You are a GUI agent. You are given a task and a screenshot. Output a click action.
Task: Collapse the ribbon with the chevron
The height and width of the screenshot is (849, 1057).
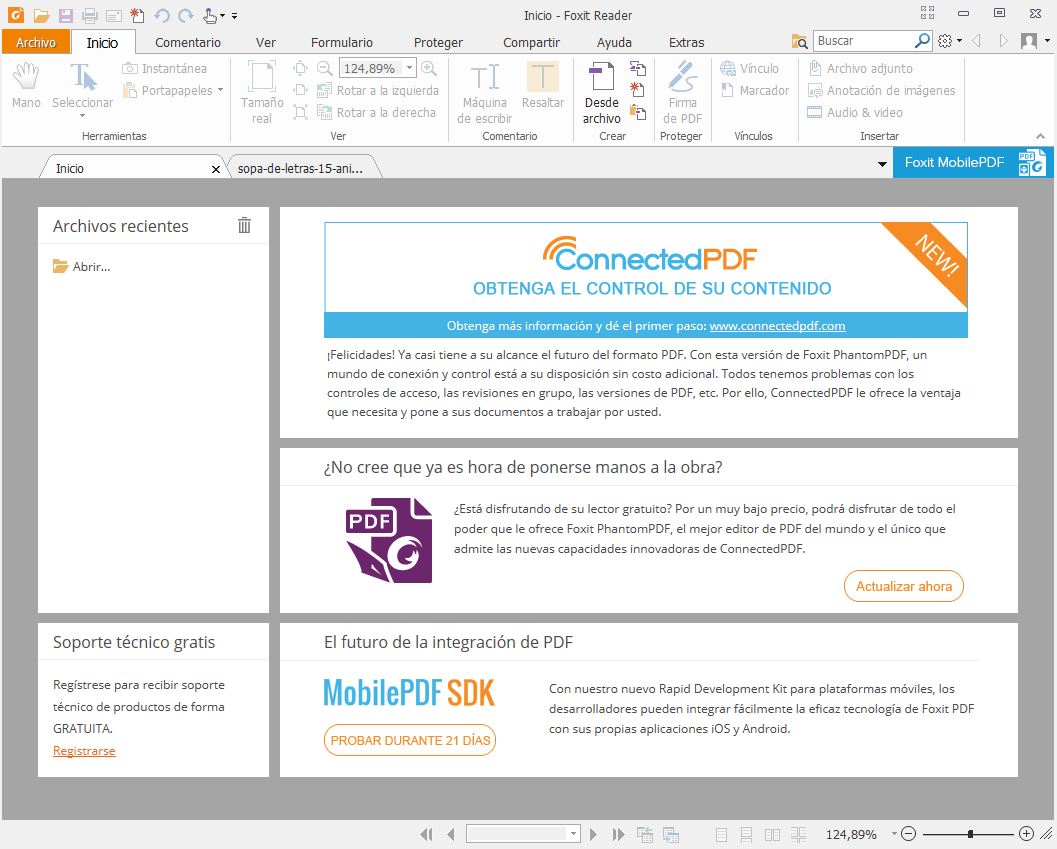tap(1040, 136)
